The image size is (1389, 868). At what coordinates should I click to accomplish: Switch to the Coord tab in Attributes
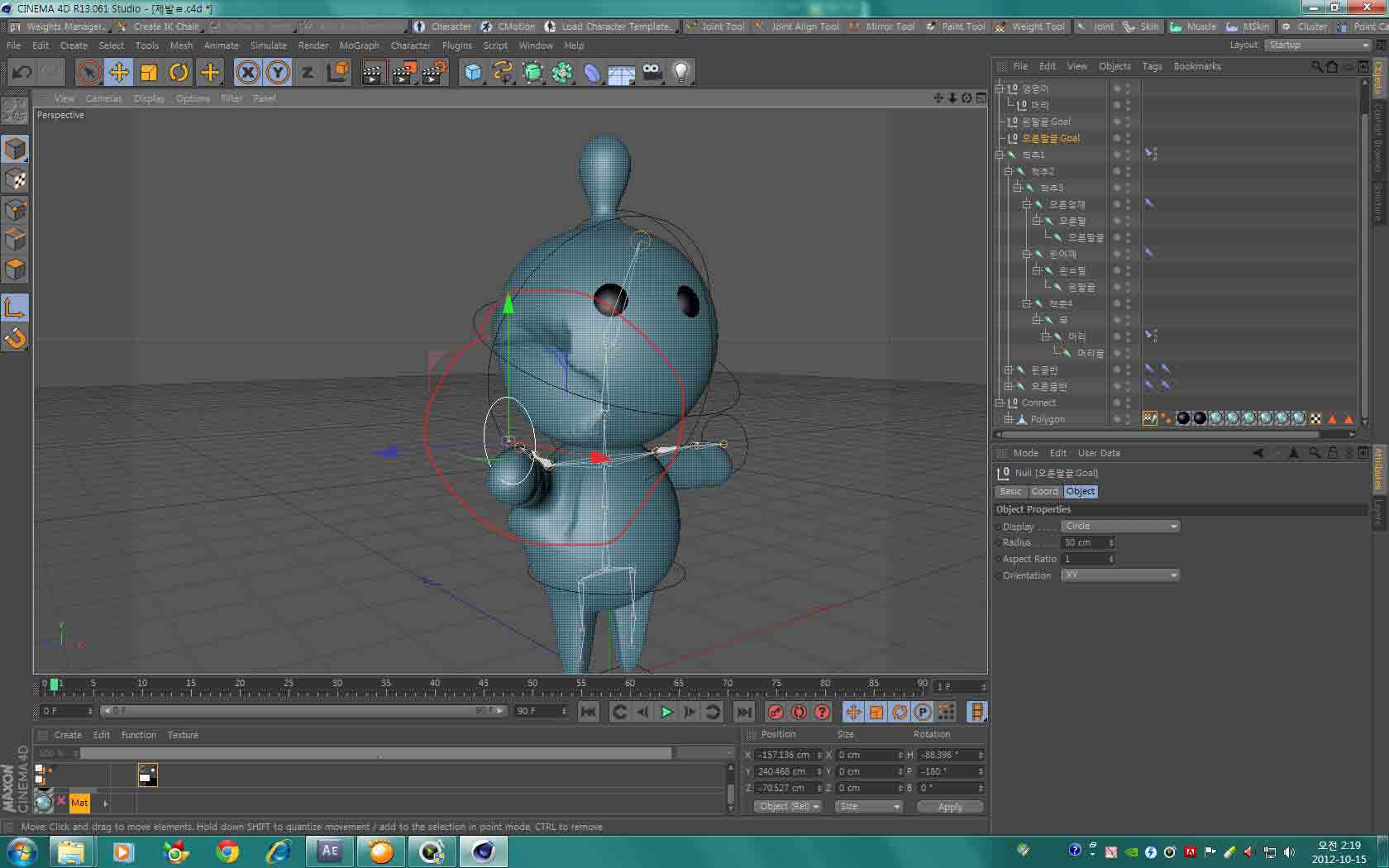1044,492
